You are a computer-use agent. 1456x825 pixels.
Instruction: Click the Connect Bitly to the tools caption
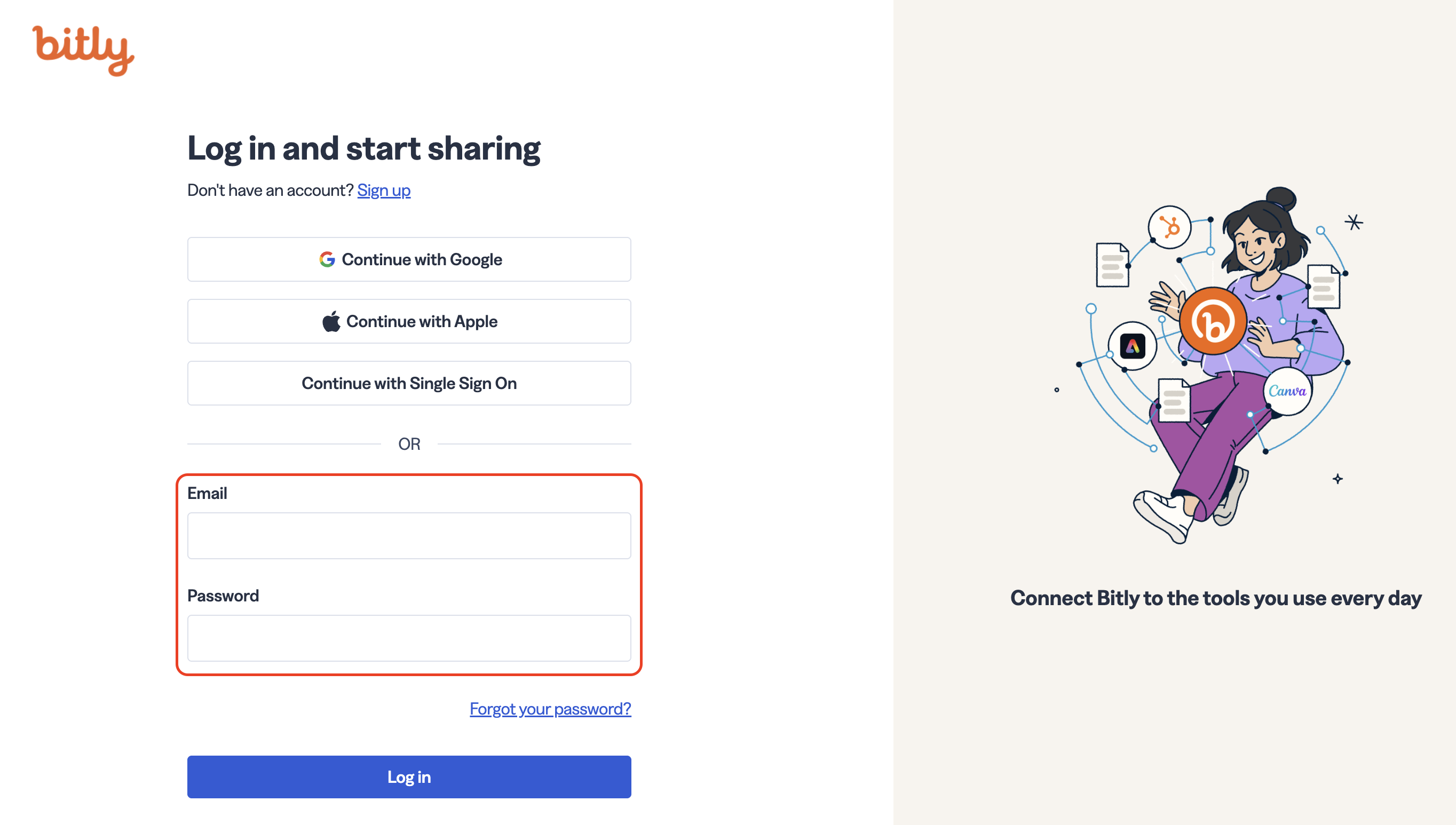(x=1216, y=598)
